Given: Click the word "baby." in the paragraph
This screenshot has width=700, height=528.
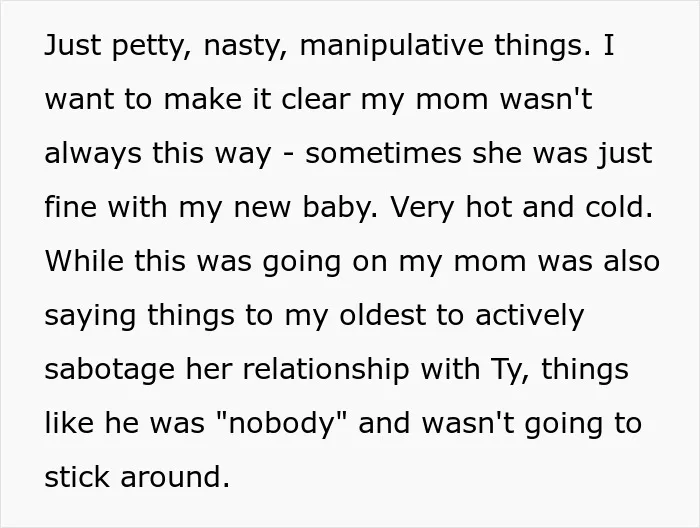Looking at the screenshot, I should [341, 207].
